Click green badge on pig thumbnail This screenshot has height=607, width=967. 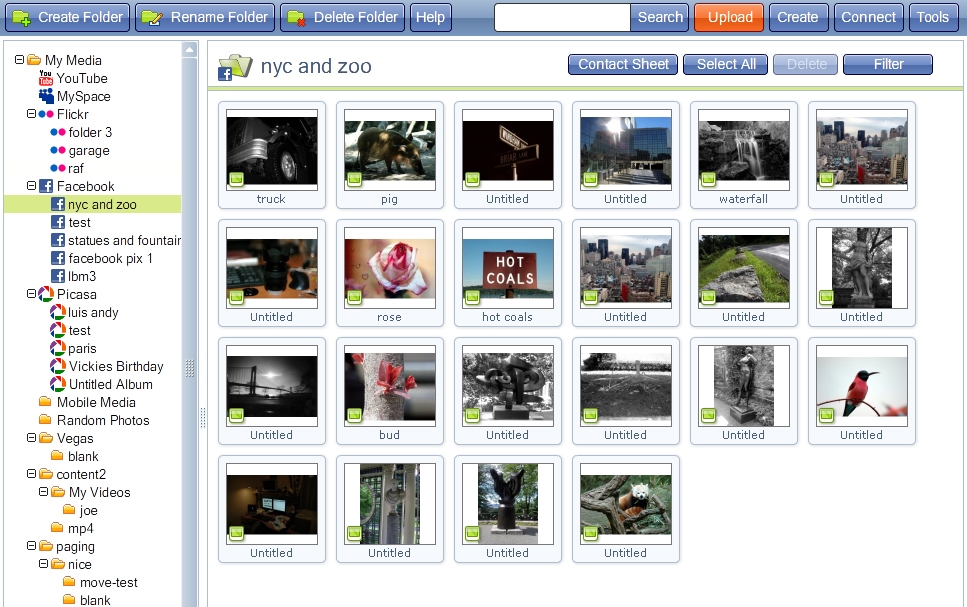point(354,180)
